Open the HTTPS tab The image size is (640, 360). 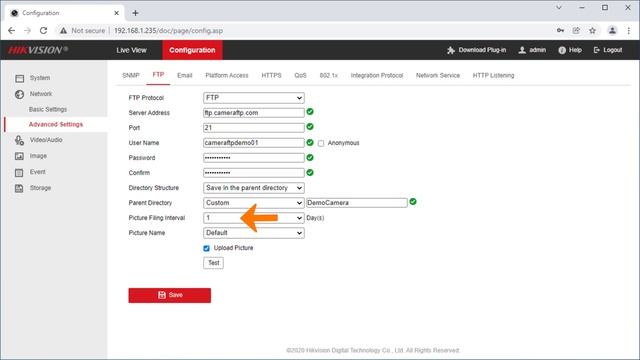tap(271, 76)
